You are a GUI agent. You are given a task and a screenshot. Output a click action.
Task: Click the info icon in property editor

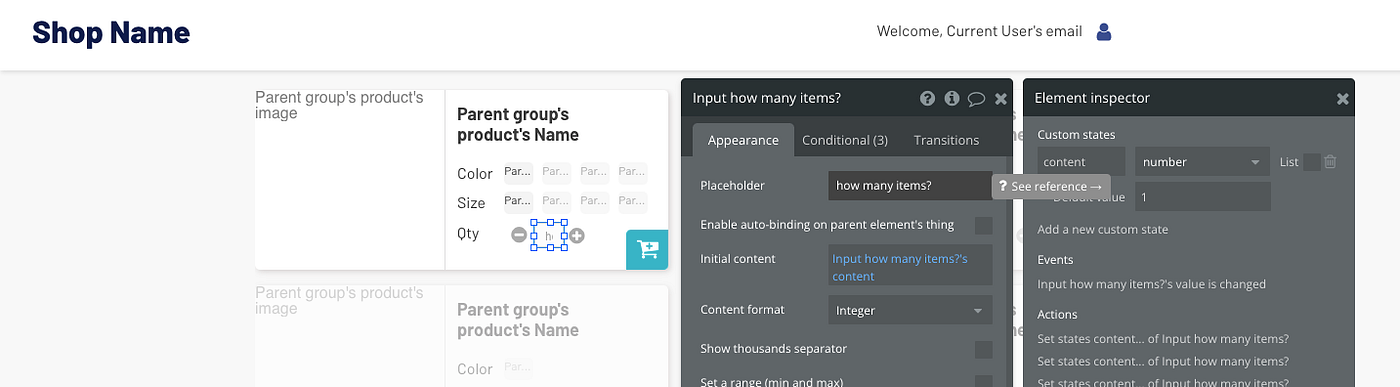[952, 98]
